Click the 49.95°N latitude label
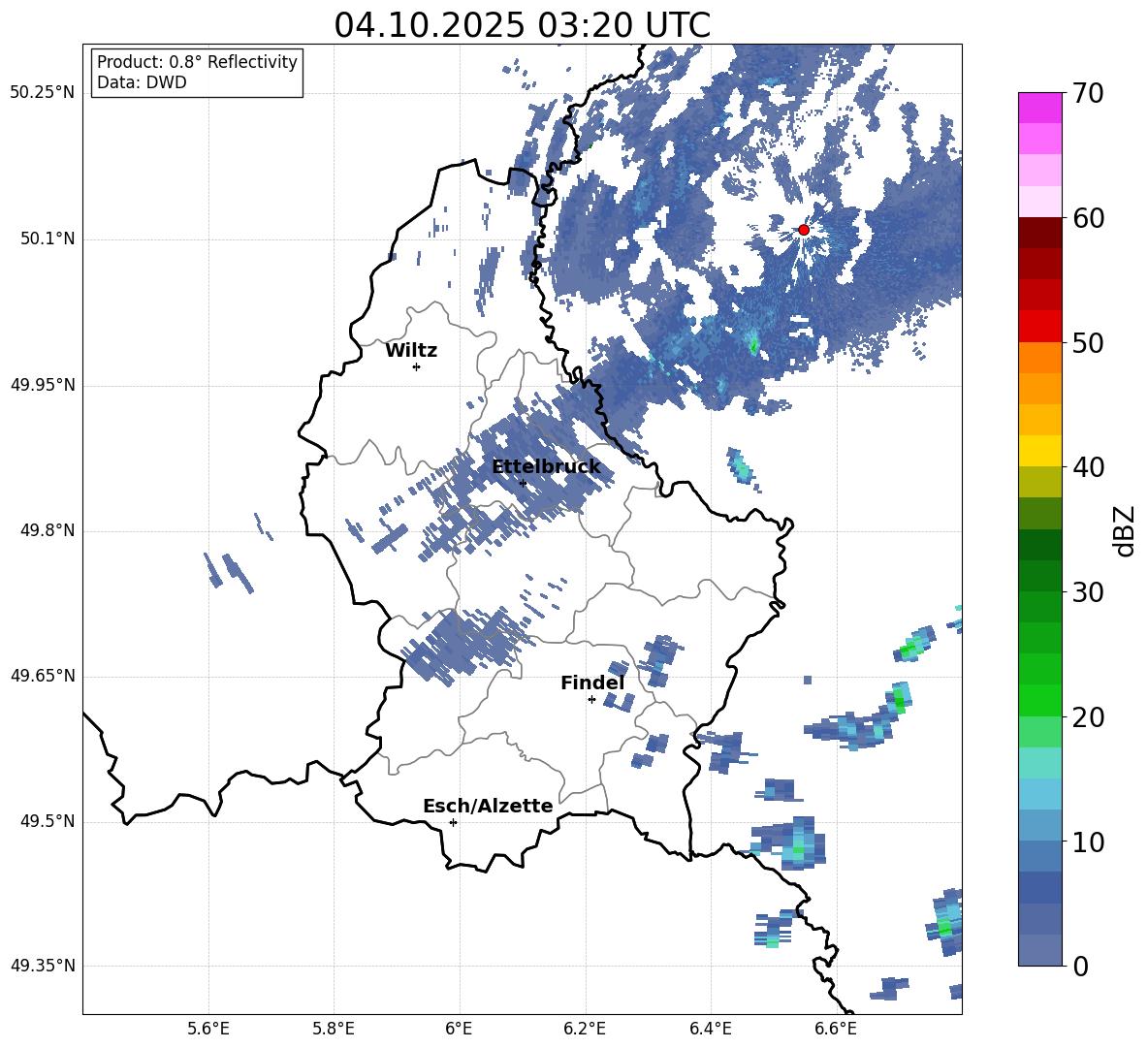Viewport: 1148px width, 1048px height. point(43,385)
